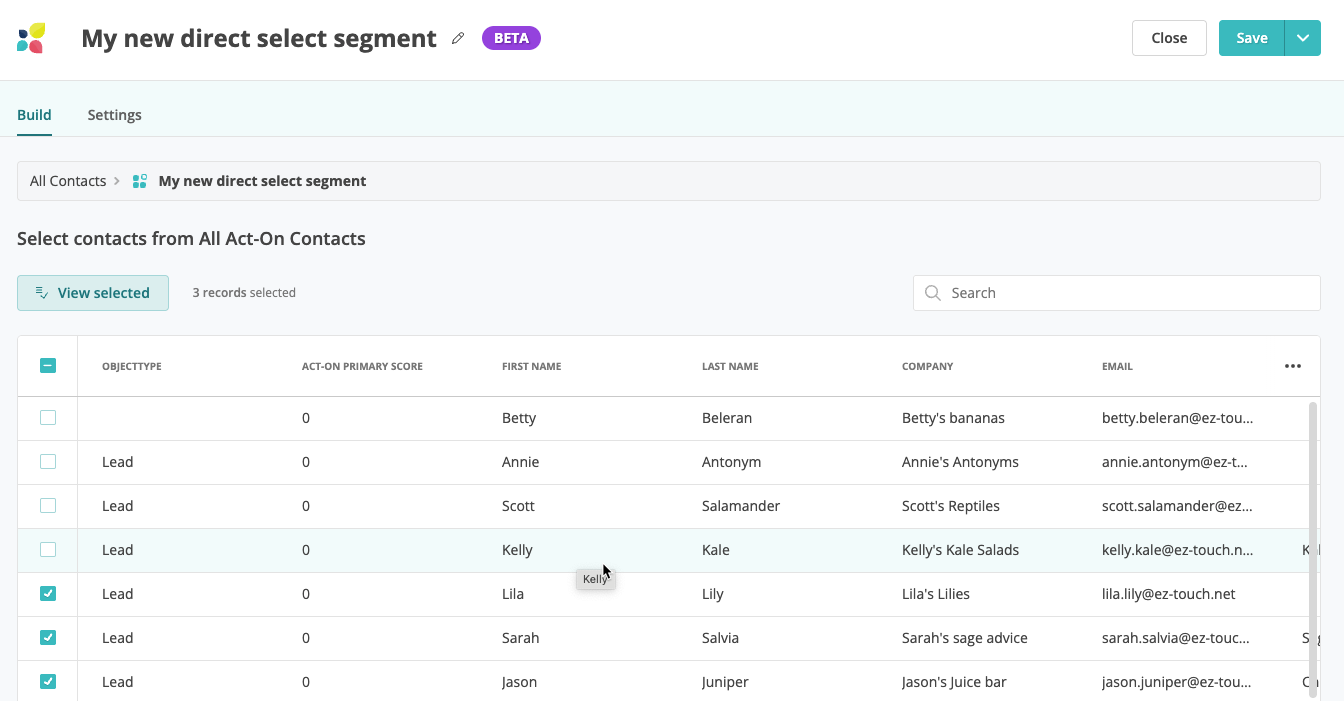The width and height of the screenshot is (1344, 701).
Task: Click first name cell Betty
Action: (519, 418)
